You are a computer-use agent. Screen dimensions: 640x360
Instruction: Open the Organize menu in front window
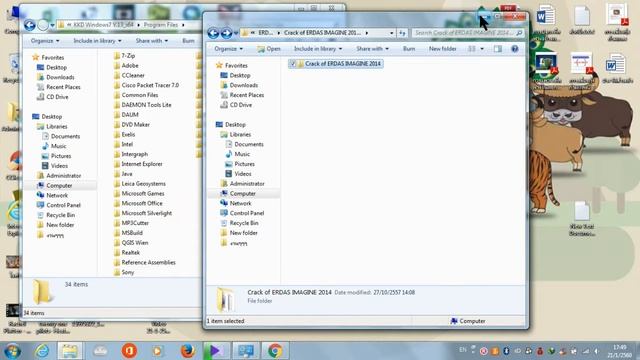228,49
